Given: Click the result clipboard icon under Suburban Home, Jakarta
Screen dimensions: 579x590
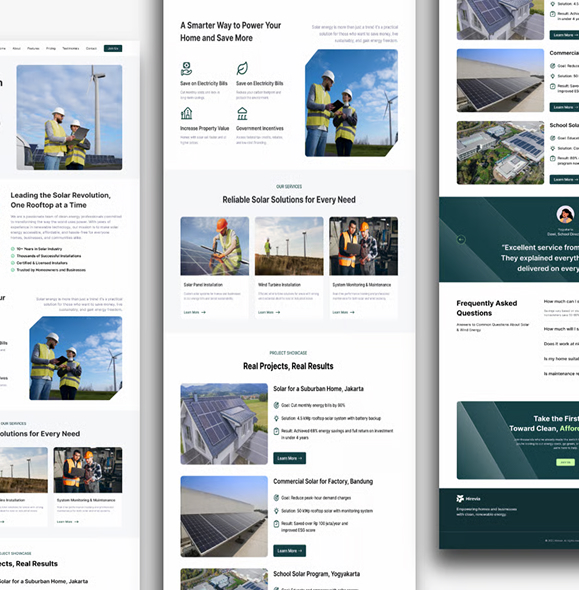Looking at the screenshot, I should click(x=276, y=431).
